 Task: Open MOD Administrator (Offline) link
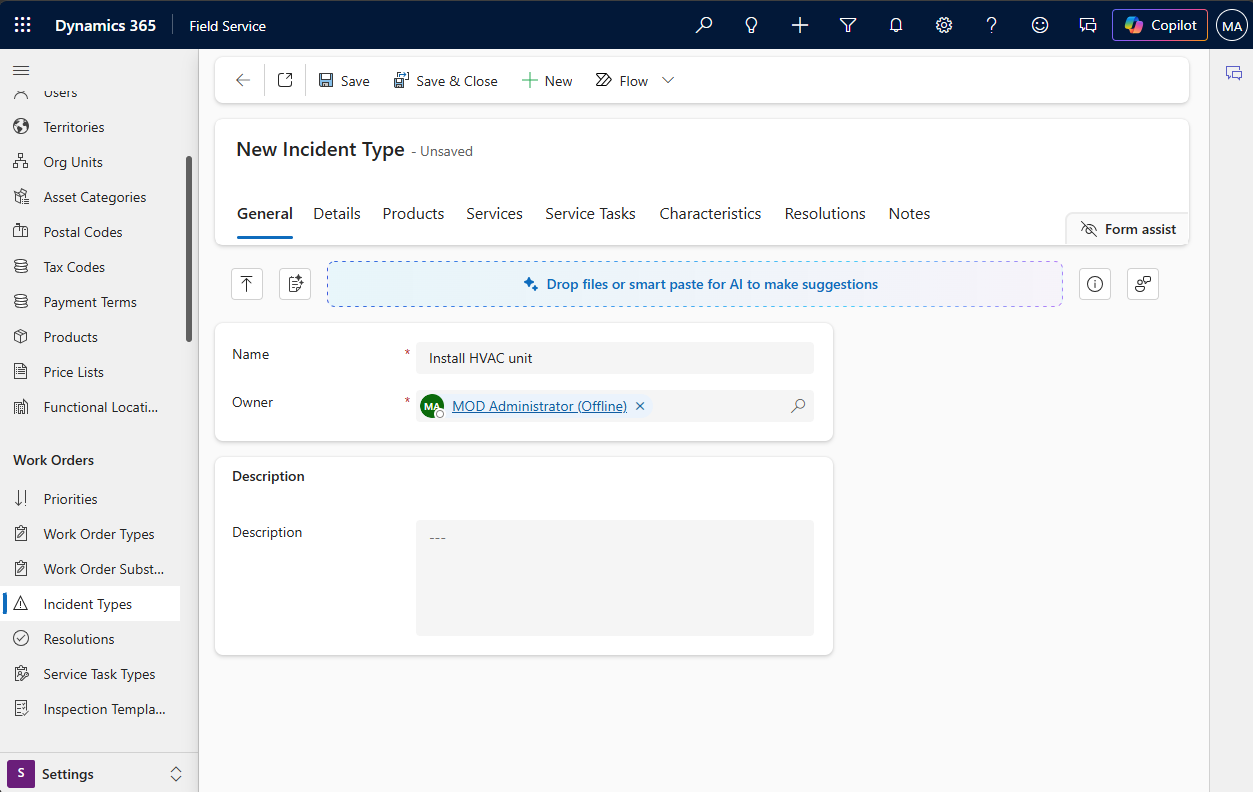click(x=539, y=406)
